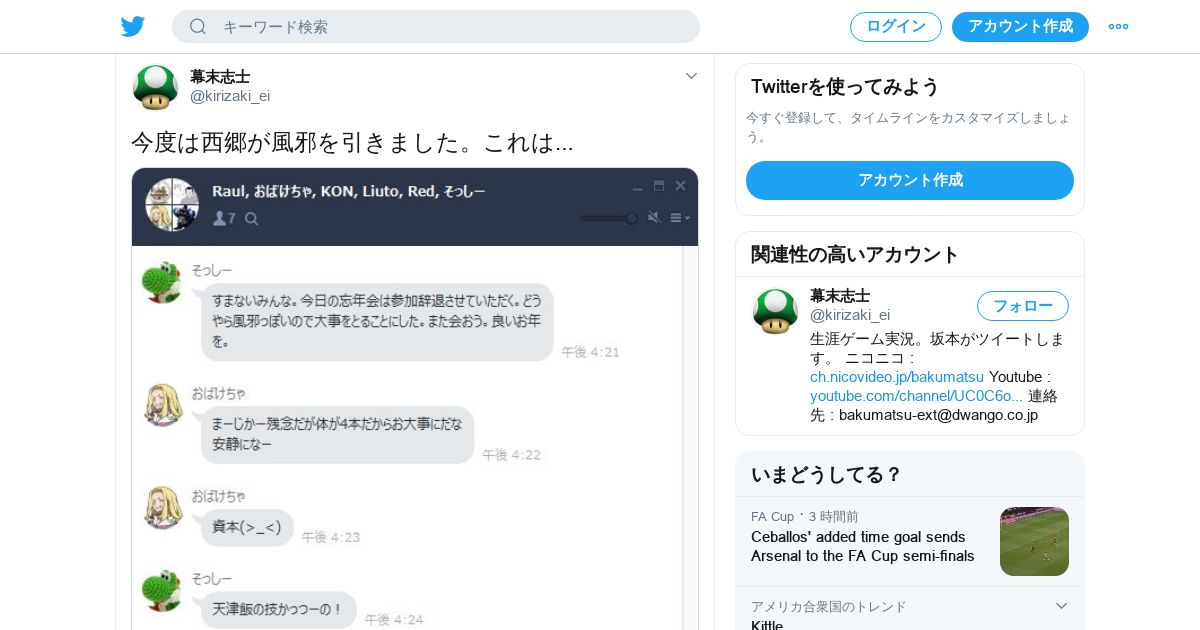Focus the キーワード検索 search field
Screen dimensions: 1200x630
[436, 26]
